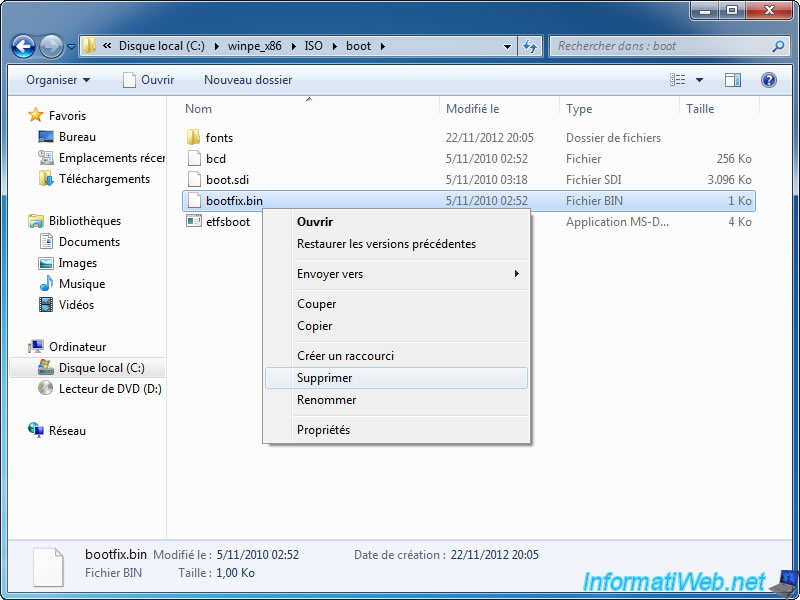800x600 pixels.
Task: Open Documents library
Action: pos(89,242)
